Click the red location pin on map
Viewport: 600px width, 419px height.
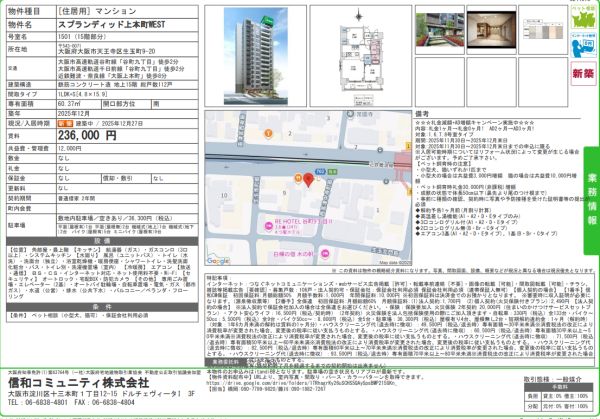(x=308, y=180)
